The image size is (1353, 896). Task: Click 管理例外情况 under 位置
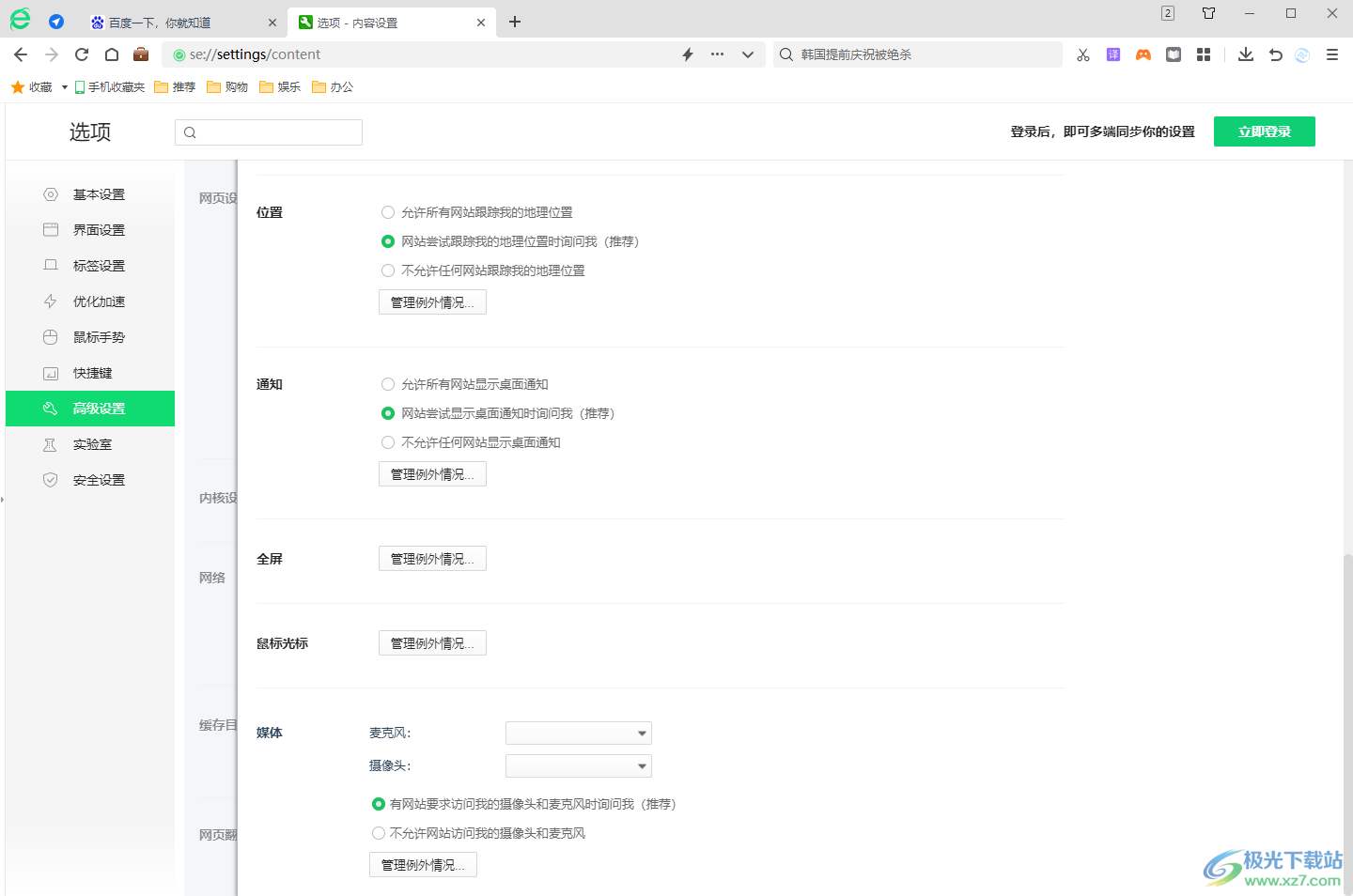click(432, 302)
